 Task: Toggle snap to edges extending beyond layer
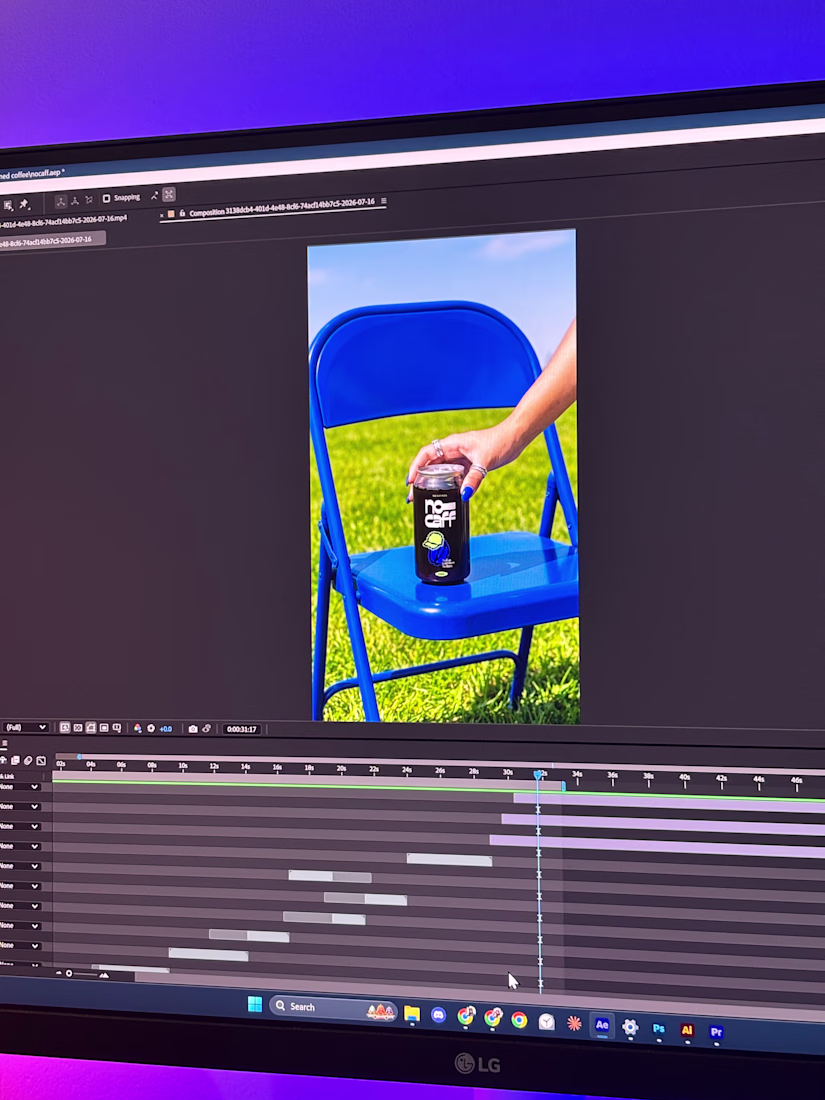(x=154, y=196)
